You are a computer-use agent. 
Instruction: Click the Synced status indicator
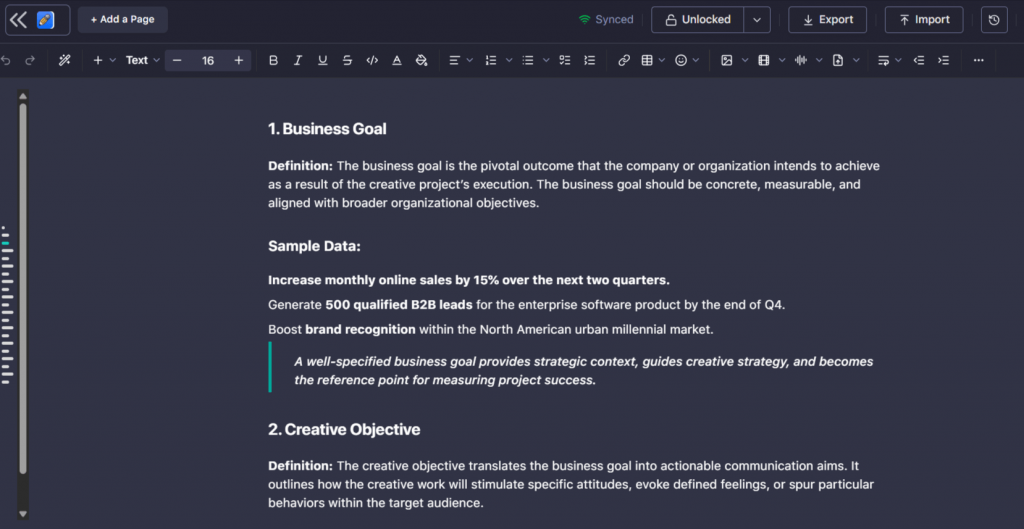[606, 20]
